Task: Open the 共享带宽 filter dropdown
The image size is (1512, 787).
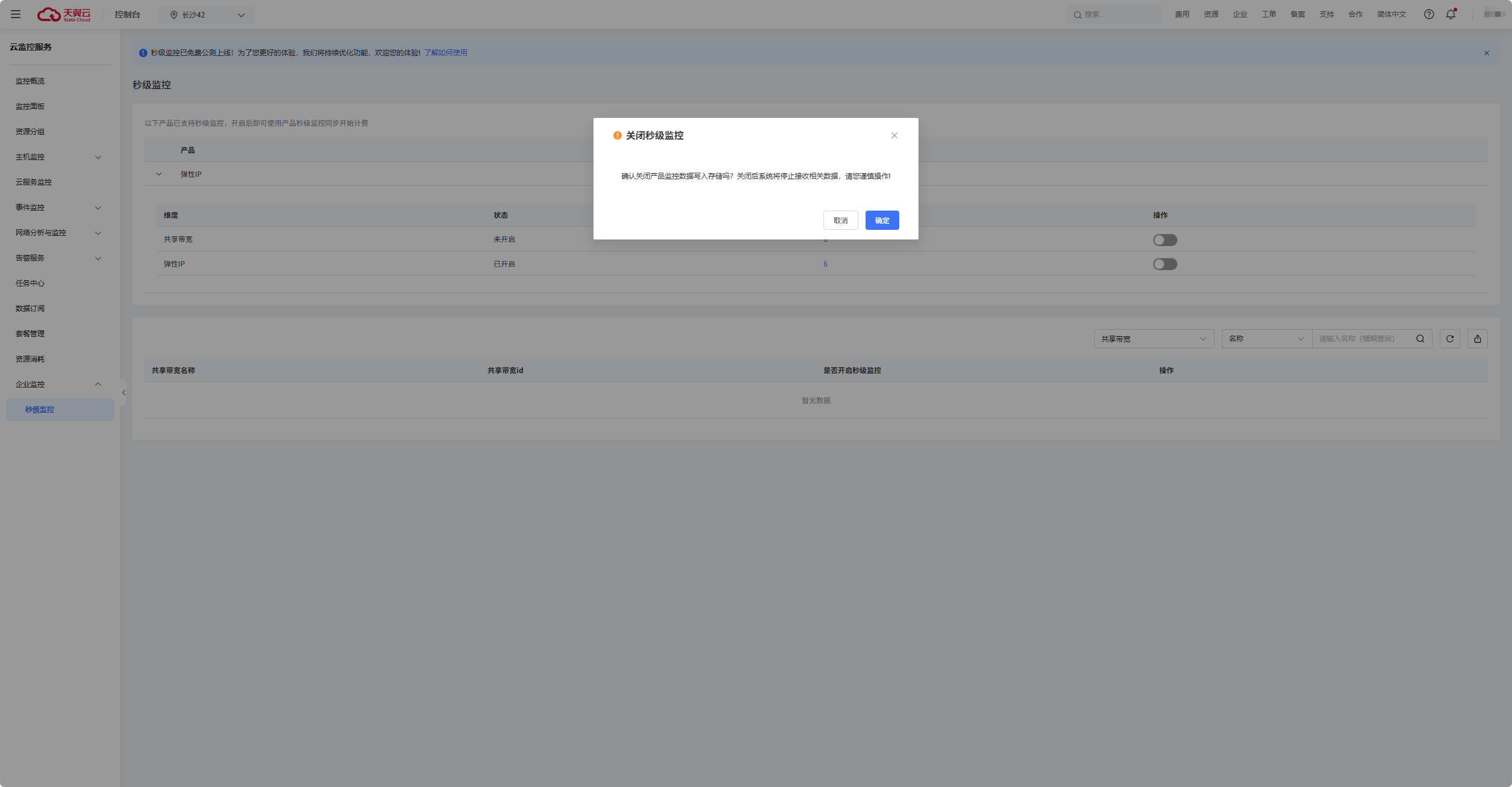Action: coord(1153,339)
